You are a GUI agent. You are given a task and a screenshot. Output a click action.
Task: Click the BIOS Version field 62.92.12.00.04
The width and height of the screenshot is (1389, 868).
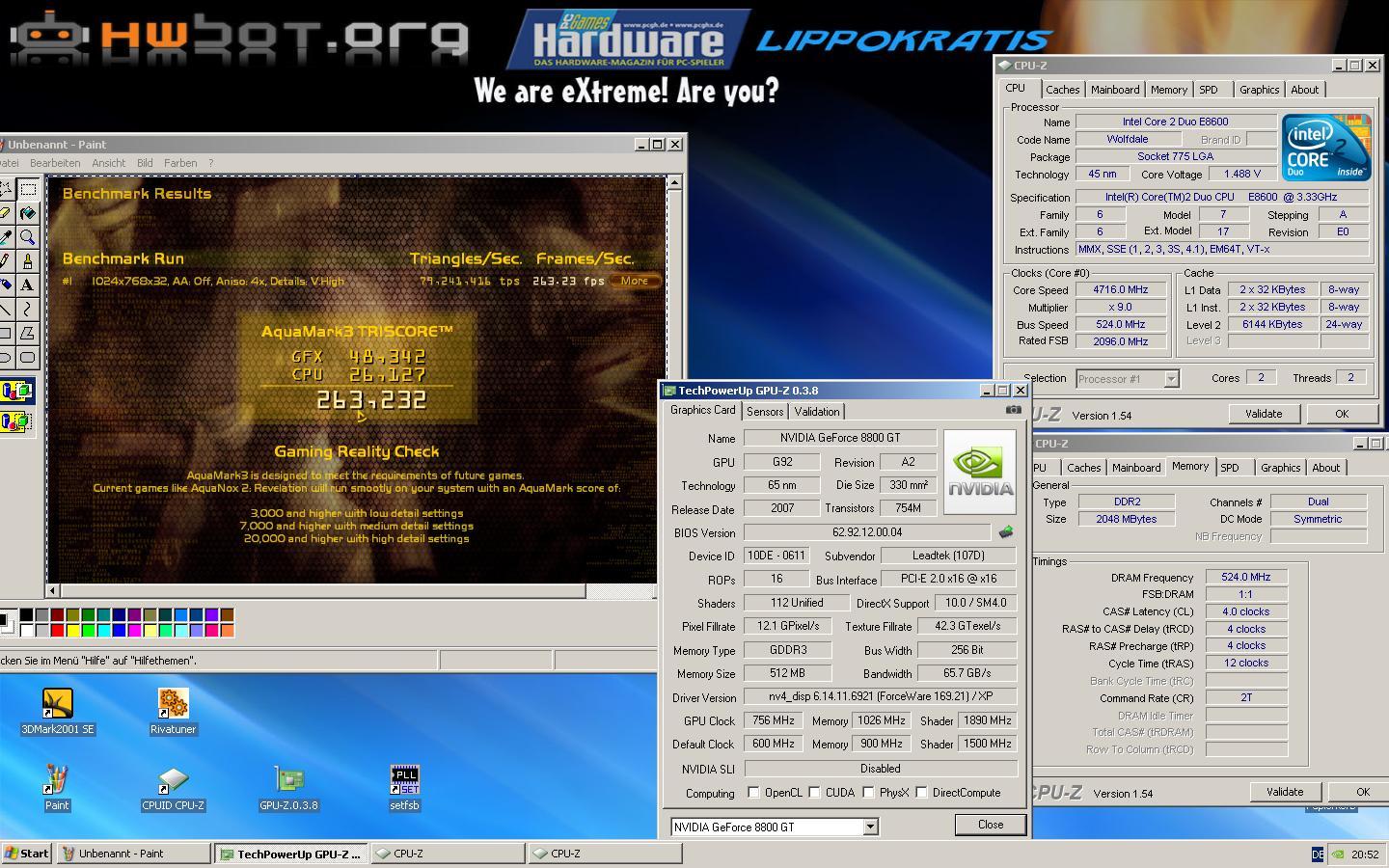867,532
